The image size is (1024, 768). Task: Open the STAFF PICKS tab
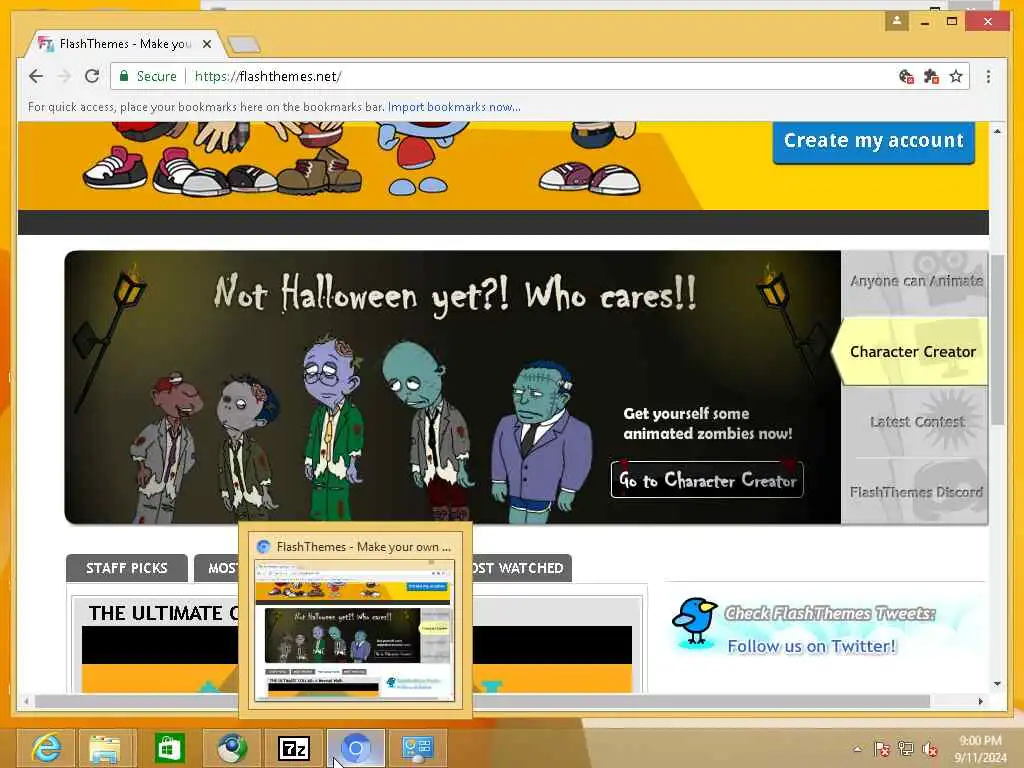127,568
